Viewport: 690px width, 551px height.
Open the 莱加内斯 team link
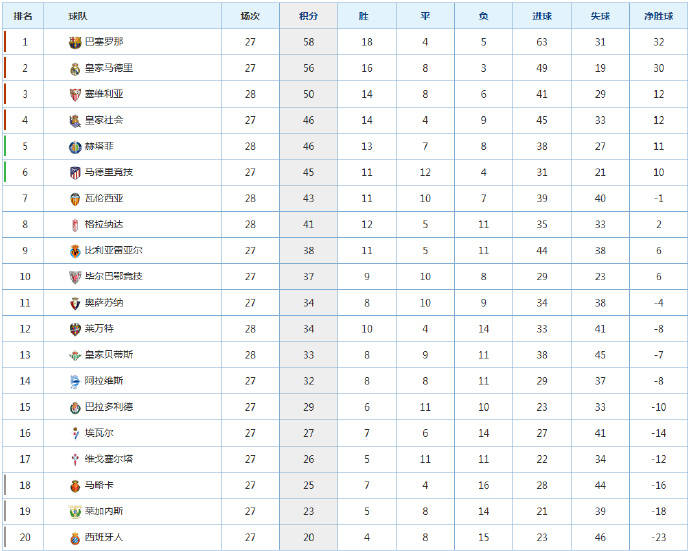coord(104,511)
